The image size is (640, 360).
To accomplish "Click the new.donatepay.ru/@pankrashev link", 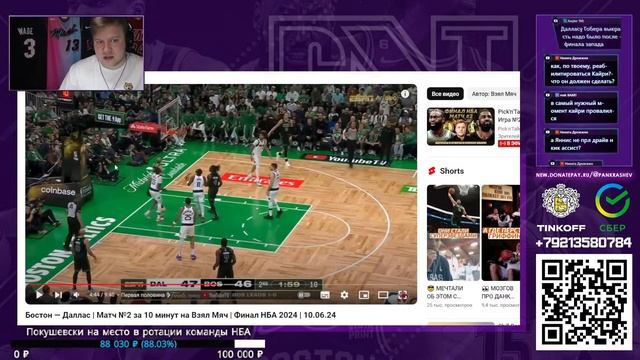I will 584,175.
